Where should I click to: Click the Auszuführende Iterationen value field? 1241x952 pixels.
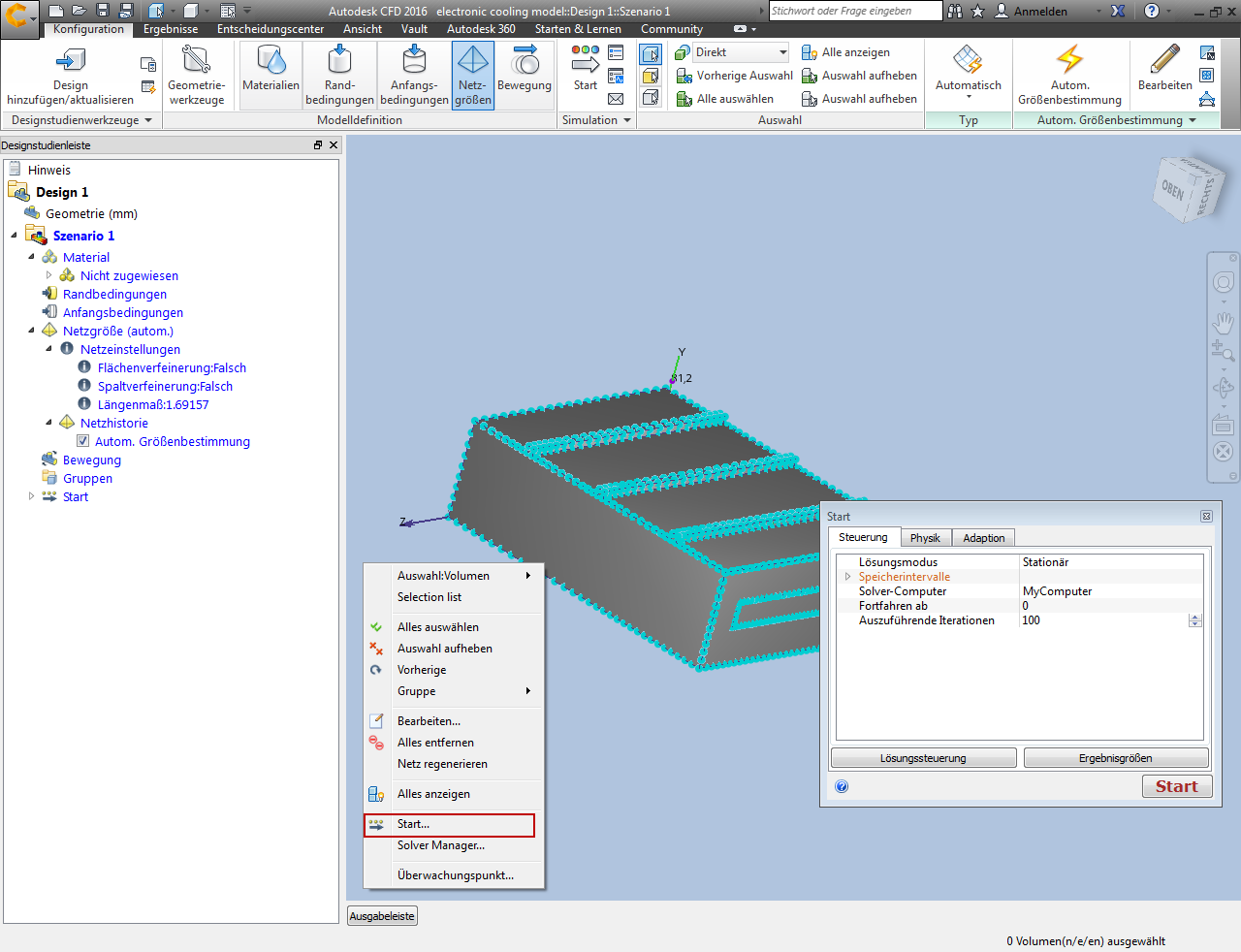(x=1104, y=620)
